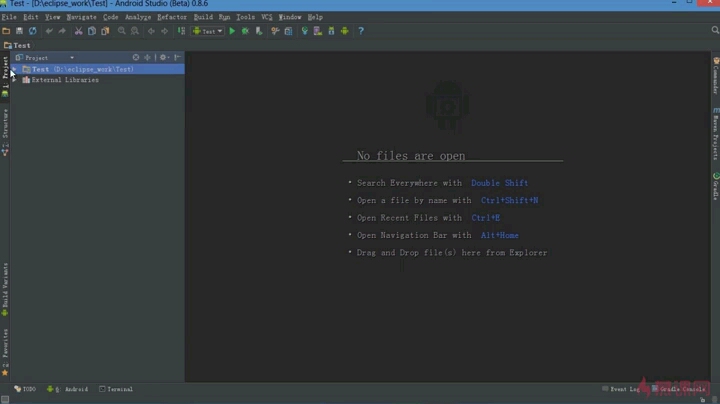
Task: Open the SDK Manager icon
Action: 331,31
